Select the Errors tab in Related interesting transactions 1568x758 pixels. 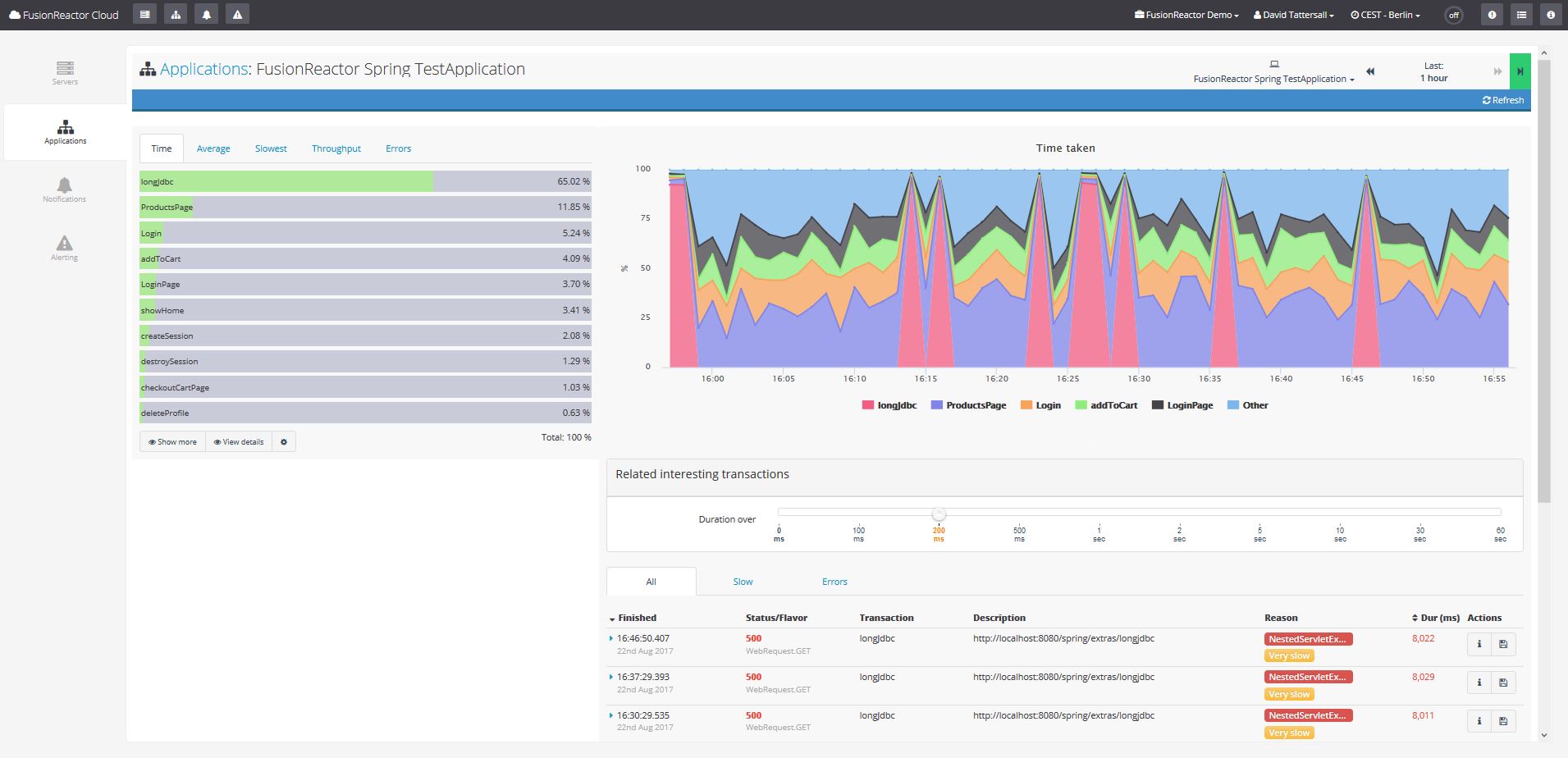[x=834, y=581]
